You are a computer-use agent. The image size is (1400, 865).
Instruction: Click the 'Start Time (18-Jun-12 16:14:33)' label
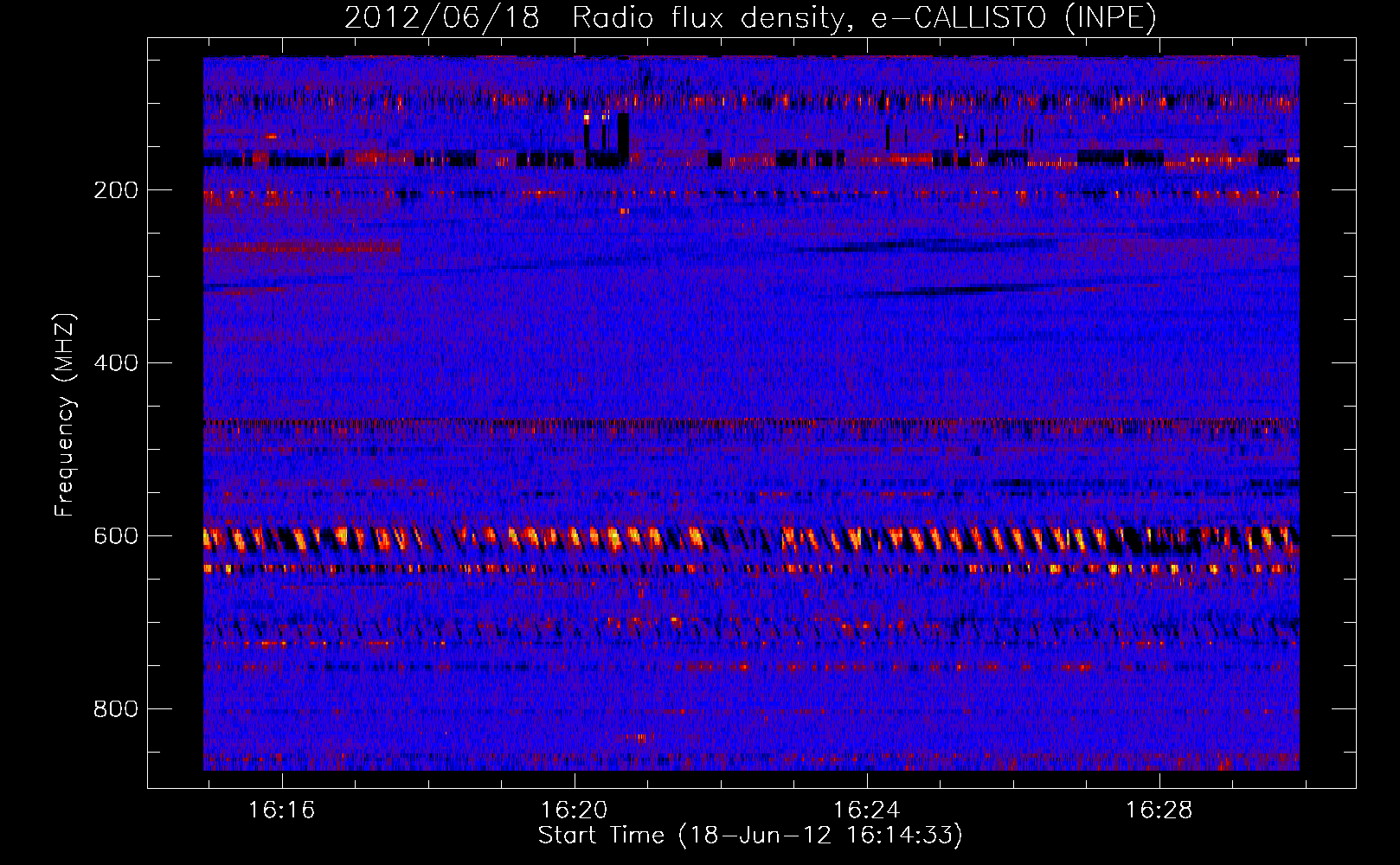click(750, 836)
